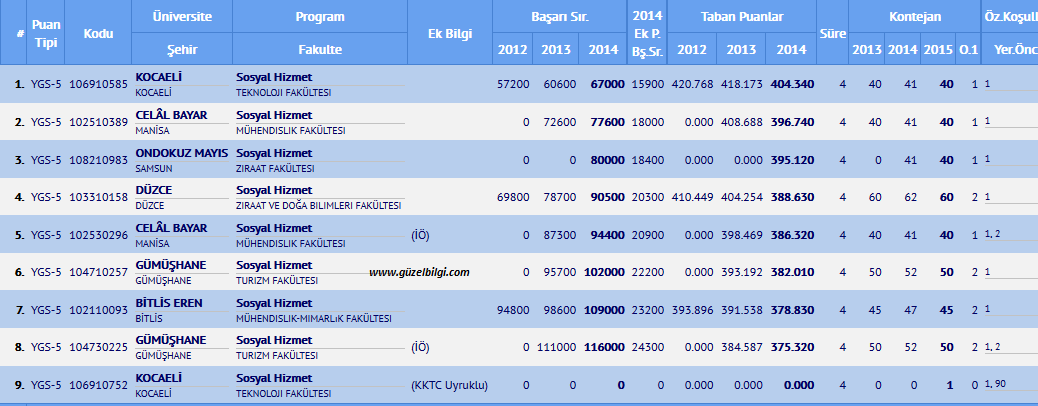Click the www.güzelbilgi.com watermark text
Image resolution: width=1038 pixels, height=406 pixels.
[419, 272]
